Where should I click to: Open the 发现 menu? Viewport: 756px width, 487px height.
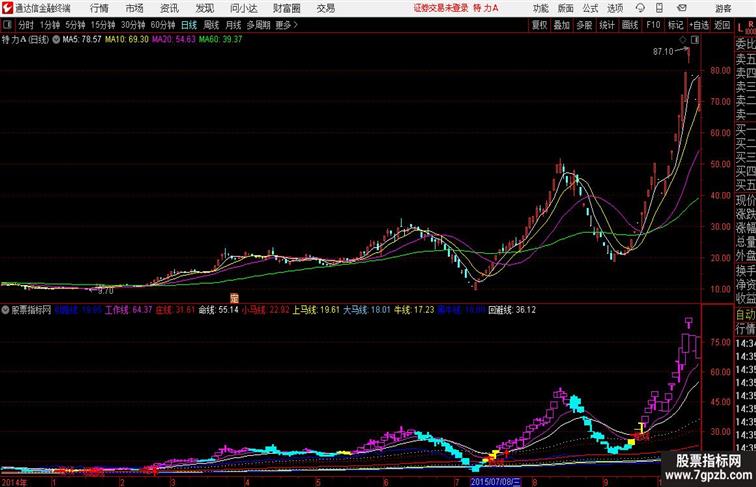coord(204,8)
